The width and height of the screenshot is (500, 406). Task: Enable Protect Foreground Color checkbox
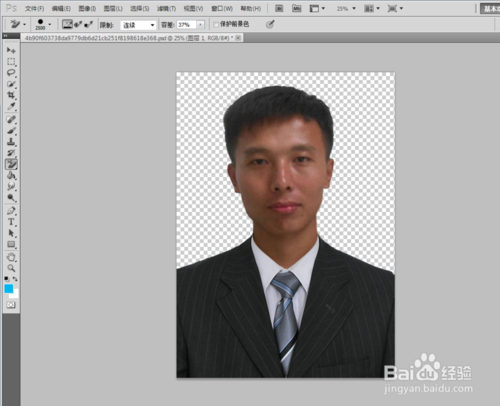(x=216, y=24)
